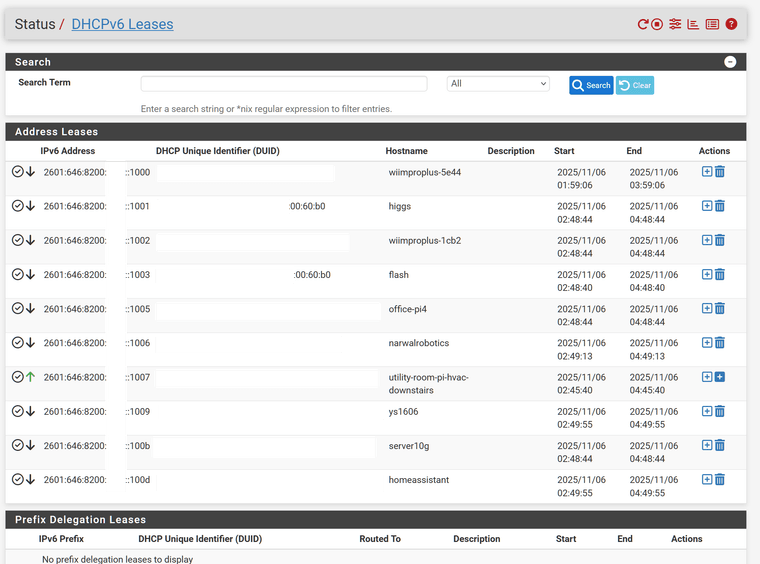
Task: Click the stop service icon in header
Action: pos(658,24)
